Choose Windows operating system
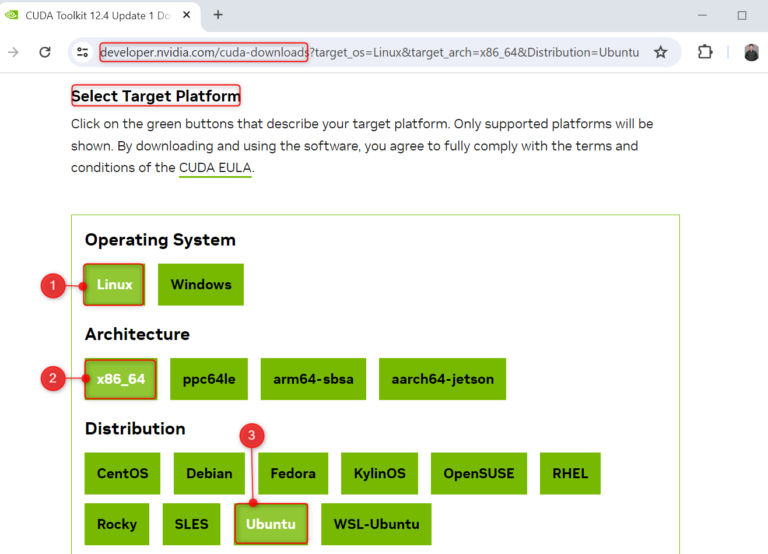 [x=201, y=285]
